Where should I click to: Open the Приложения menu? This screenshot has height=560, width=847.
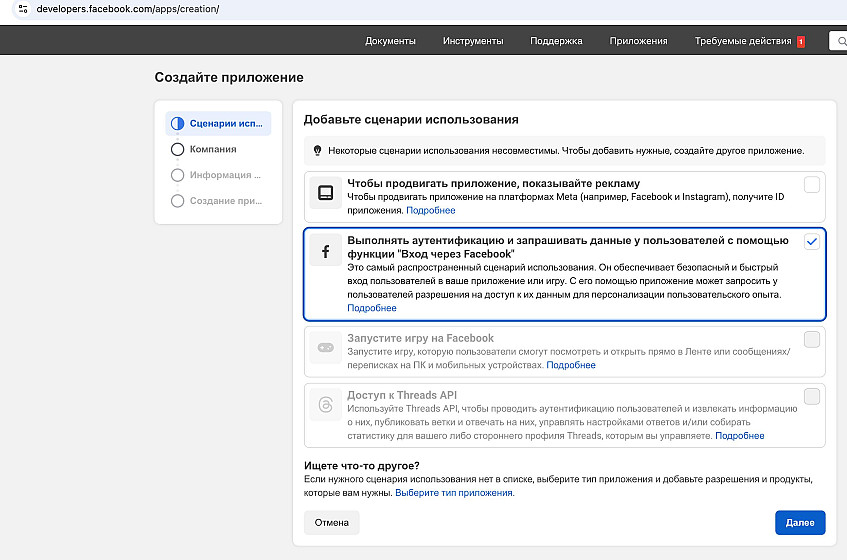tap(638, 41)
